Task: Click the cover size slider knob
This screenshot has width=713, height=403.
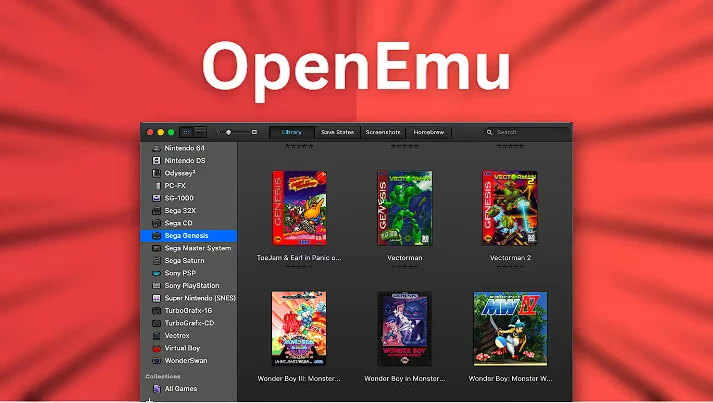Action: tap(229, 132)
